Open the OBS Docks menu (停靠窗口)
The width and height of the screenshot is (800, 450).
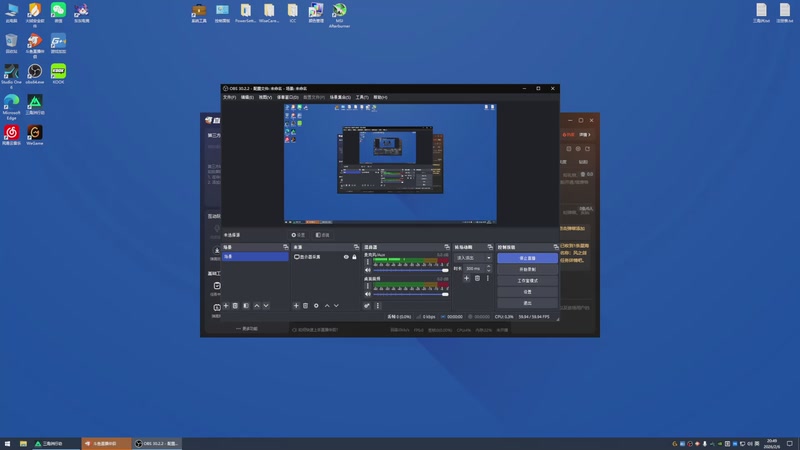click(287, 97)
